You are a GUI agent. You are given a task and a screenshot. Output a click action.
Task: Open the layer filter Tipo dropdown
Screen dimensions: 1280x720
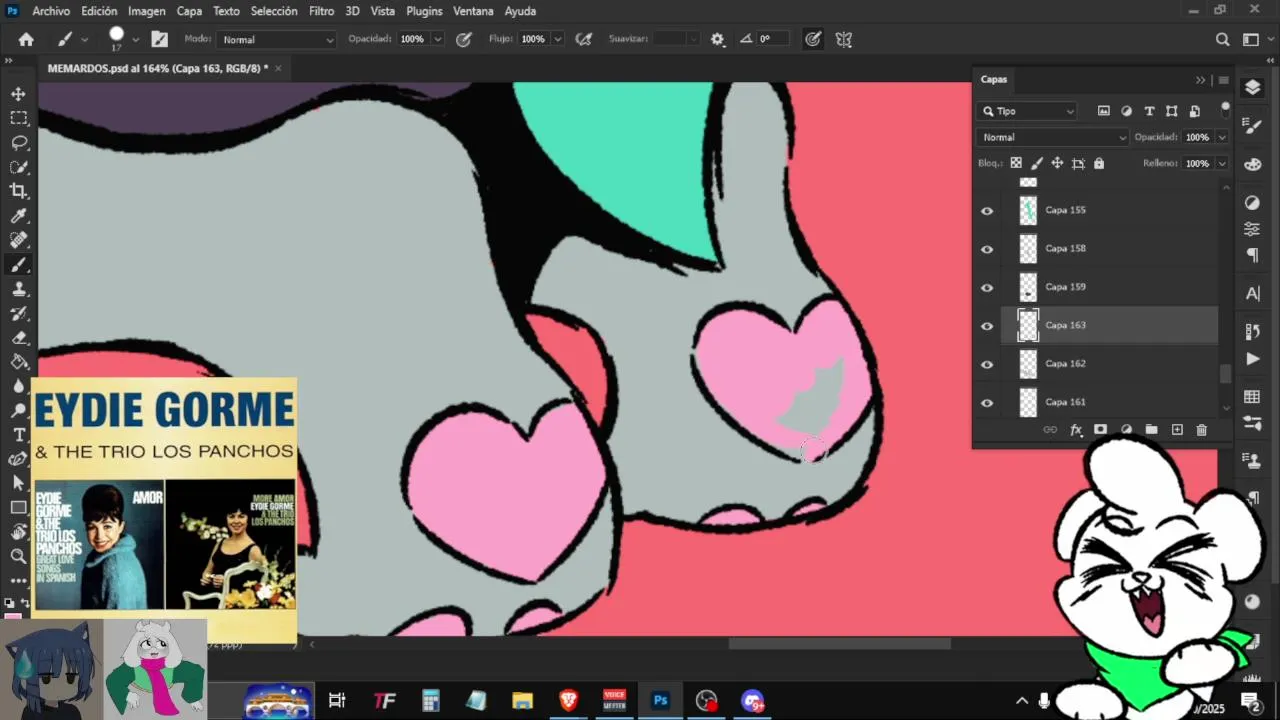1028,111
